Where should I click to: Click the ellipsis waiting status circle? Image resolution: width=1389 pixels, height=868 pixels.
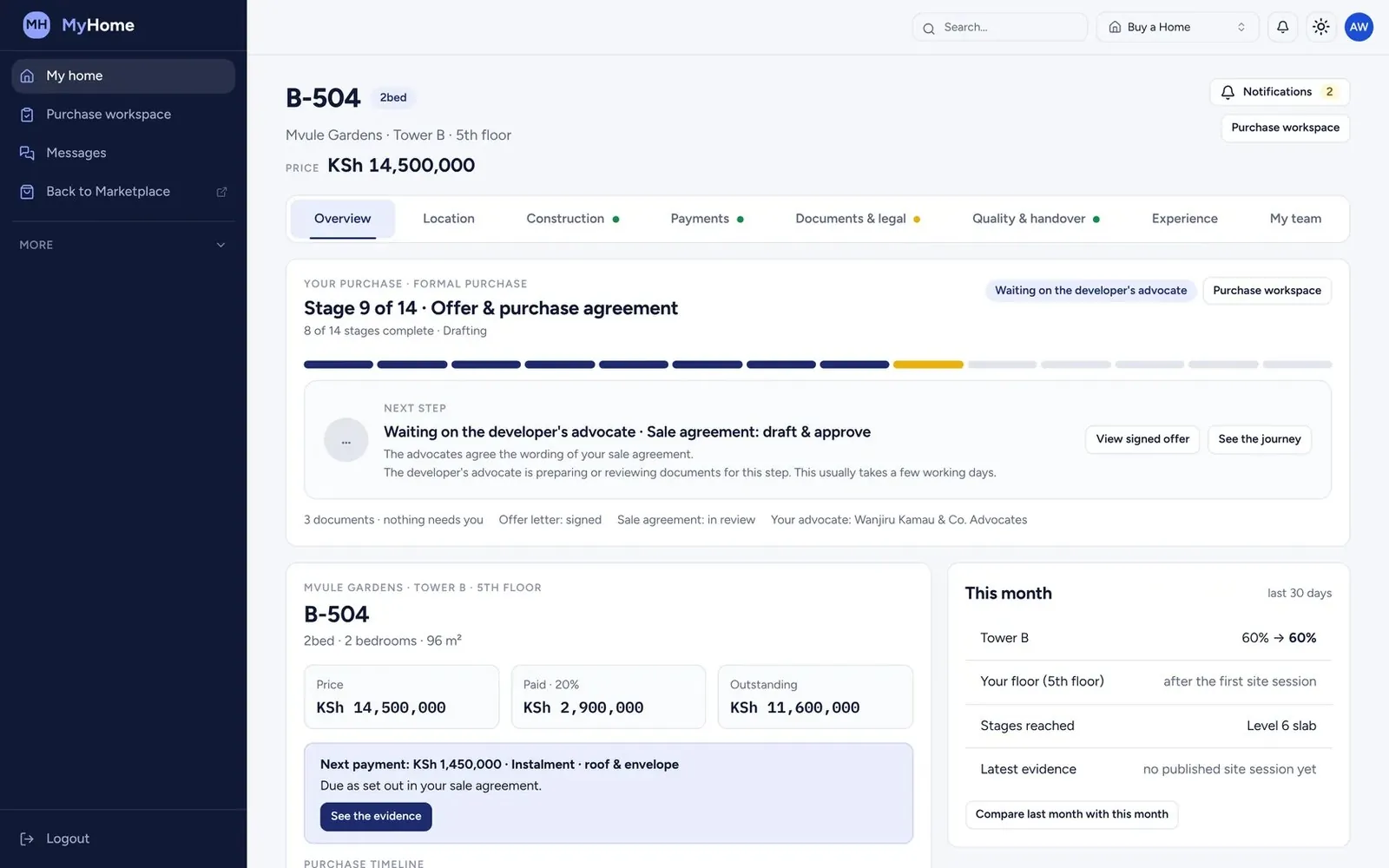click(346, 440)
